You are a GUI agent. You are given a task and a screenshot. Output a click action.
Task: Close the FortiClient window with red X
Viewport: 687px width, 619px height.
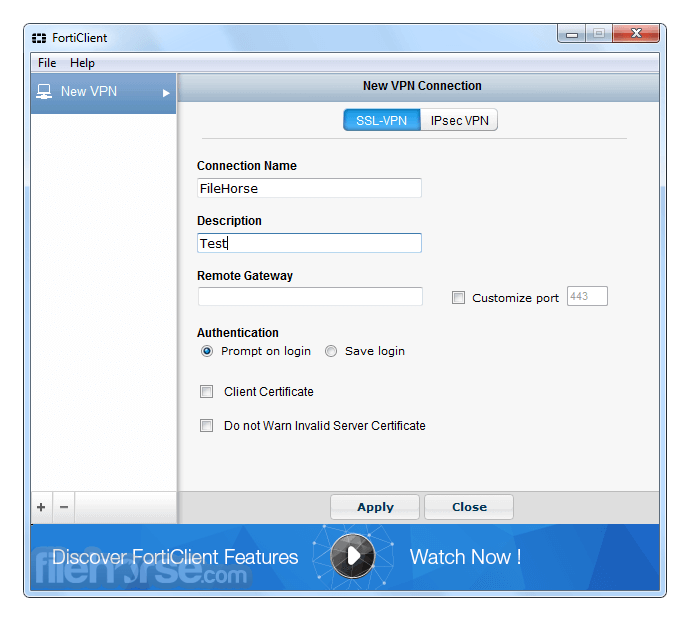tap(636, 34)
